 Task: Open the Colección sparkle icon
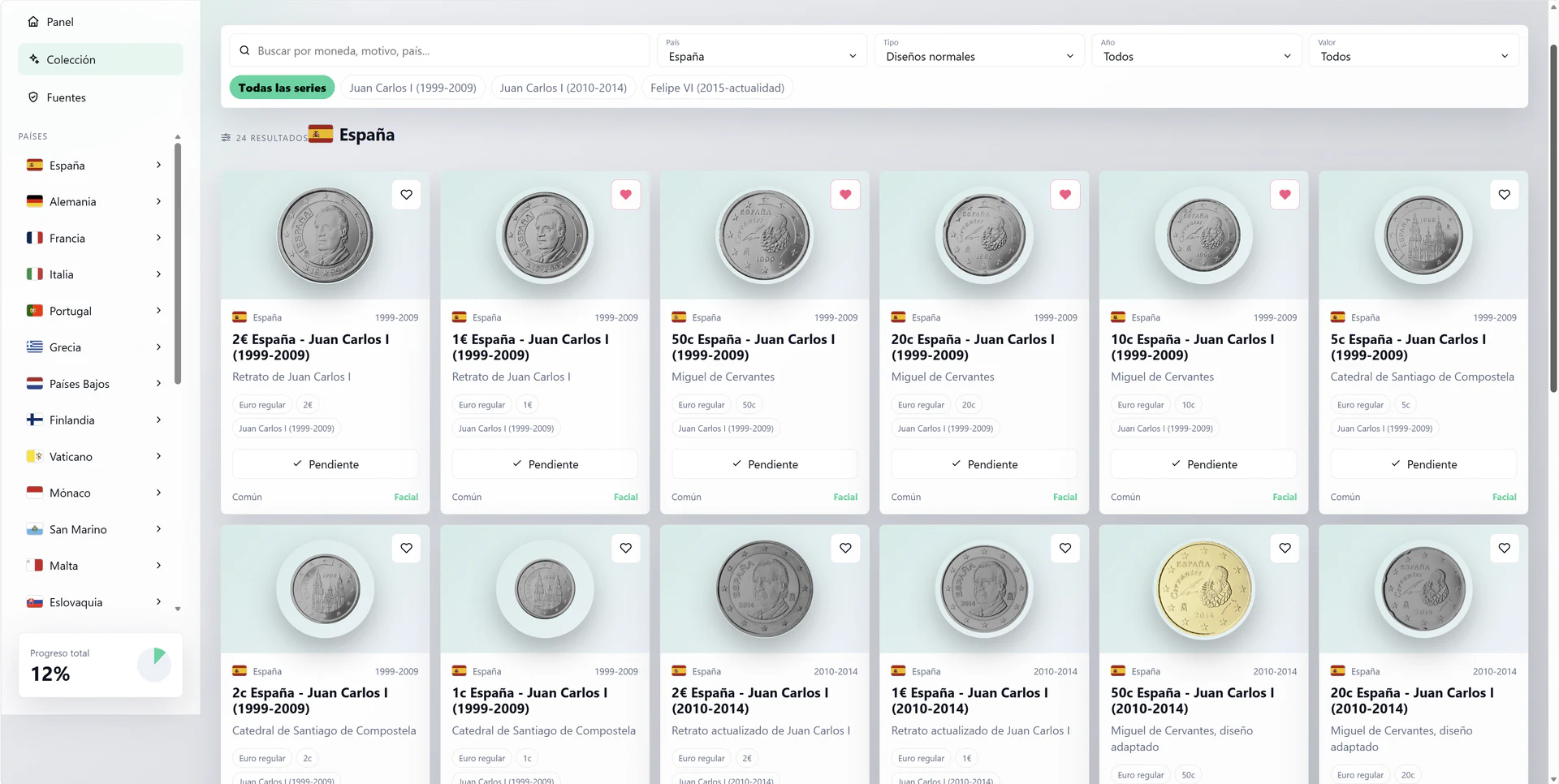(33, 59)
